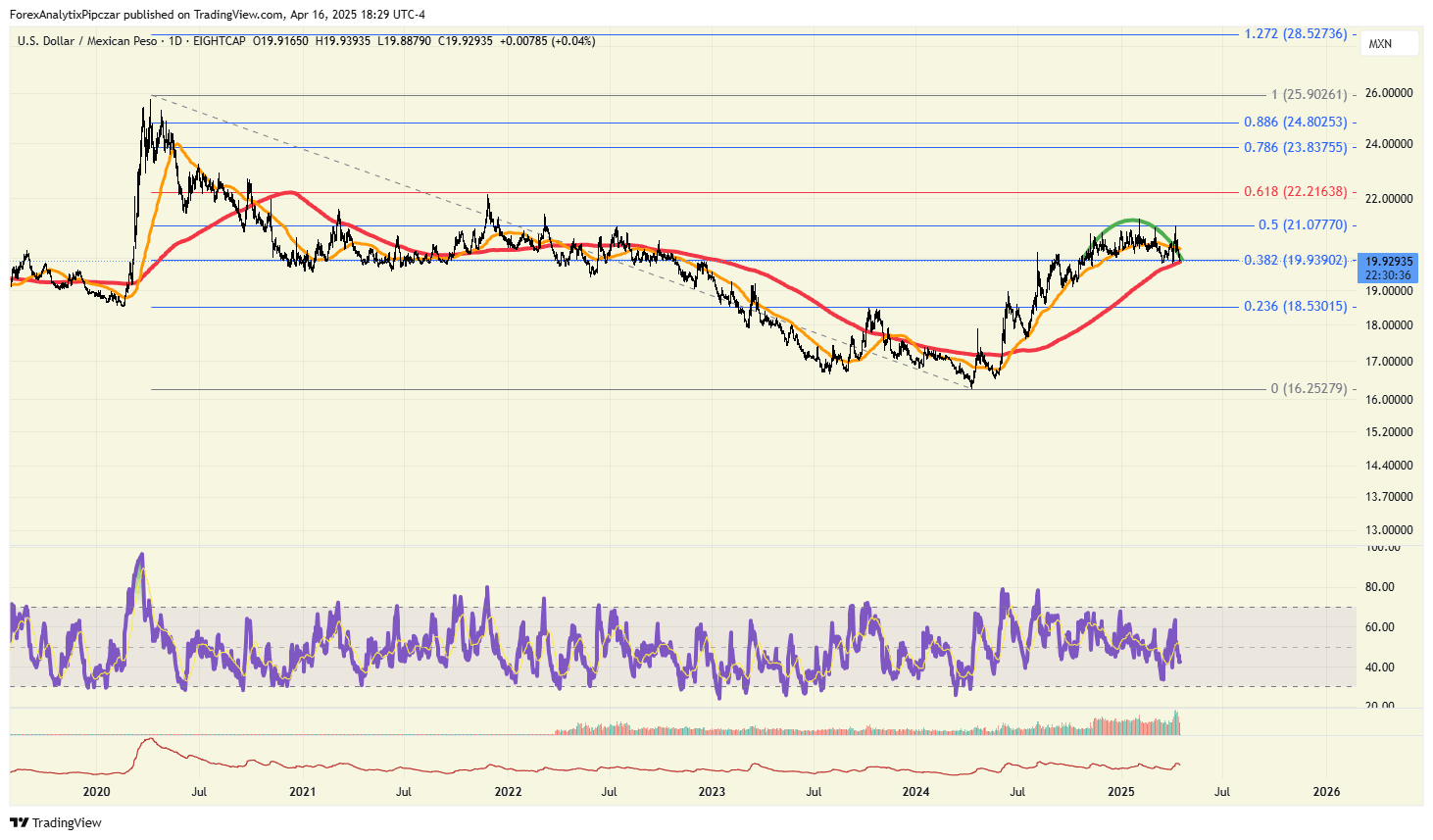Click the 2023 label on time axis
The height and width of the screenshot is (840, 1433).
coord(712,792)
